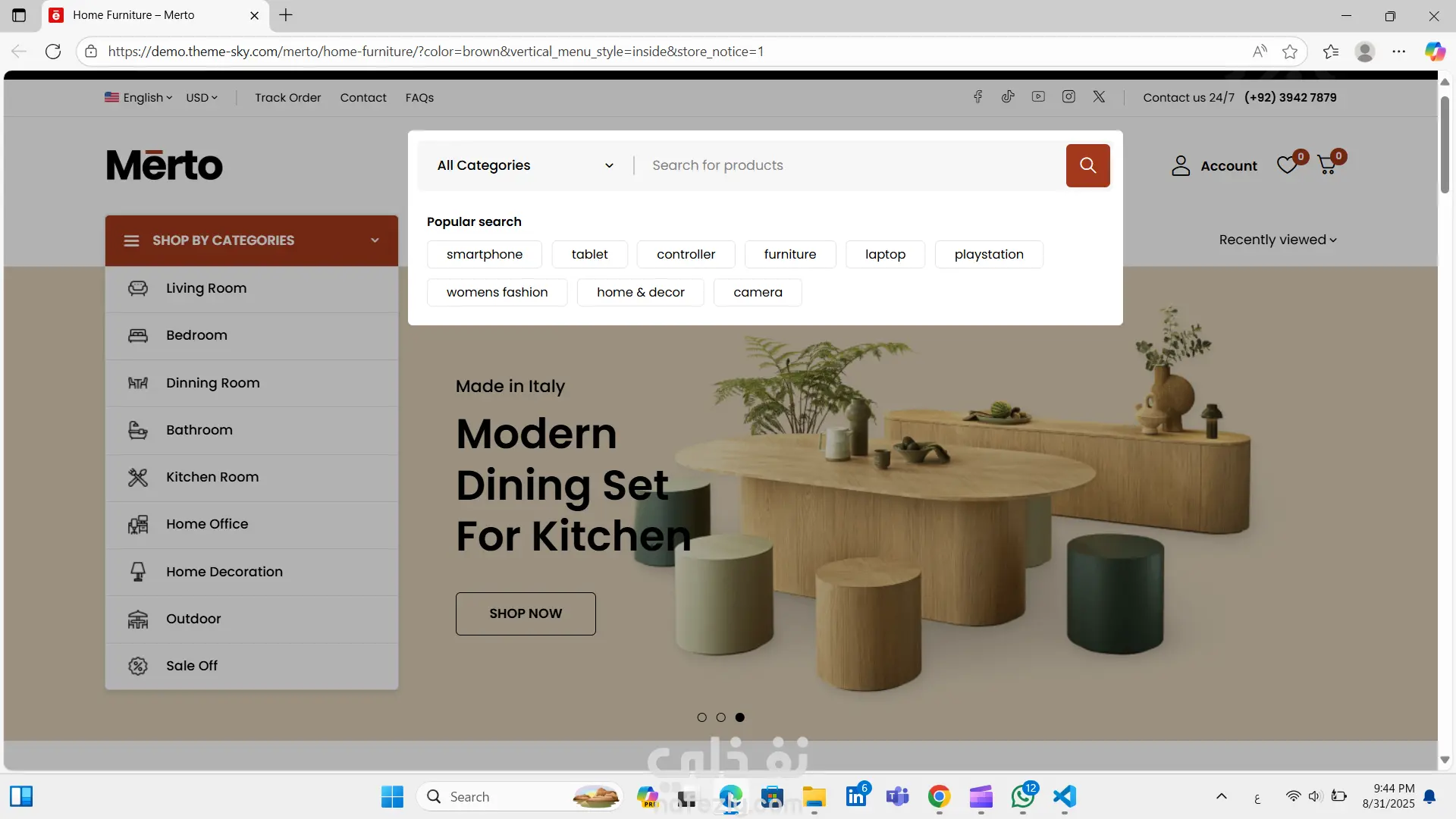The height and width of the screenshot is (819, 1456).
Task: Open WhatsApp from the Windows taskbar
Action: (x=1022, y=797)
